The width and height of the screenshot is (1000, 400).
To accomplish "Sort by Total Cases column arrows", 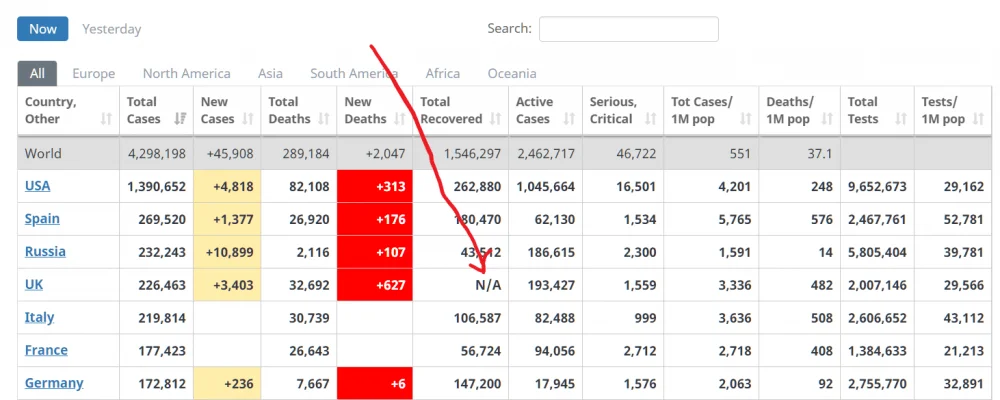I will pos(180,119).
